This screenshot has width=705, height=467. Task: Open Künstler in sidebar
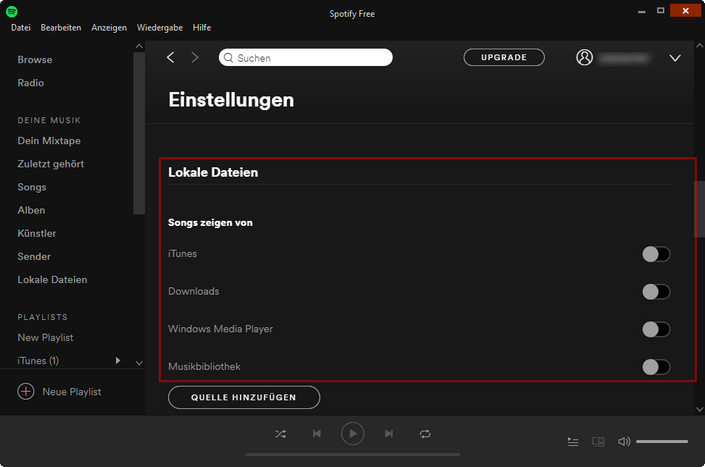[37, 233]
